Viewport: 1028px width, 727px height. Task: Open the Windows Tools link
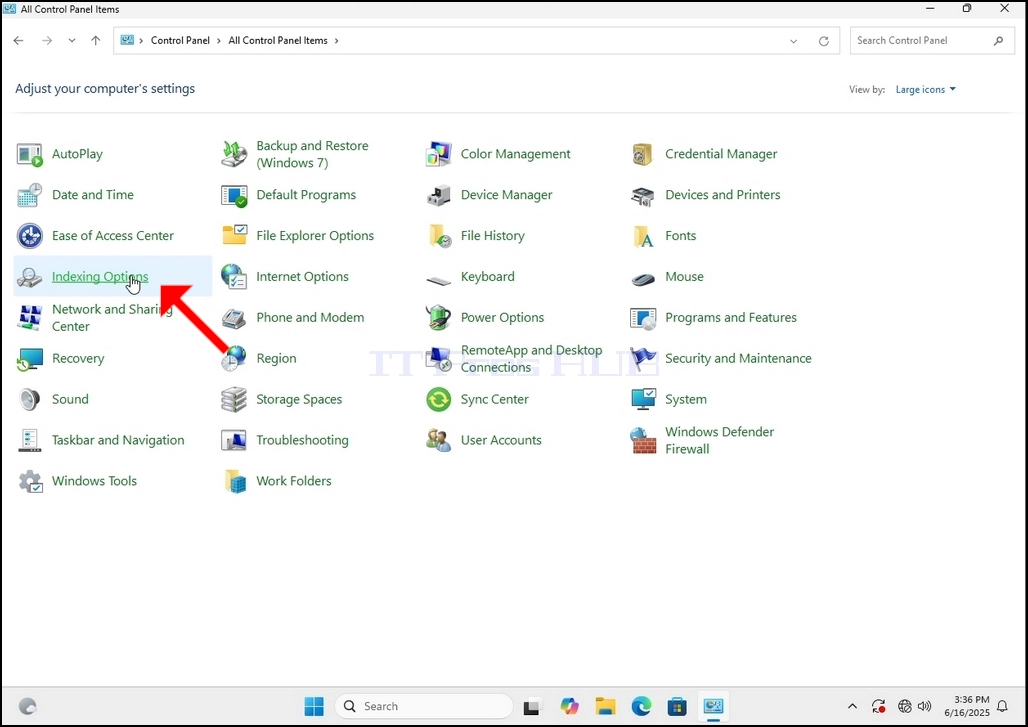[94, 481]
